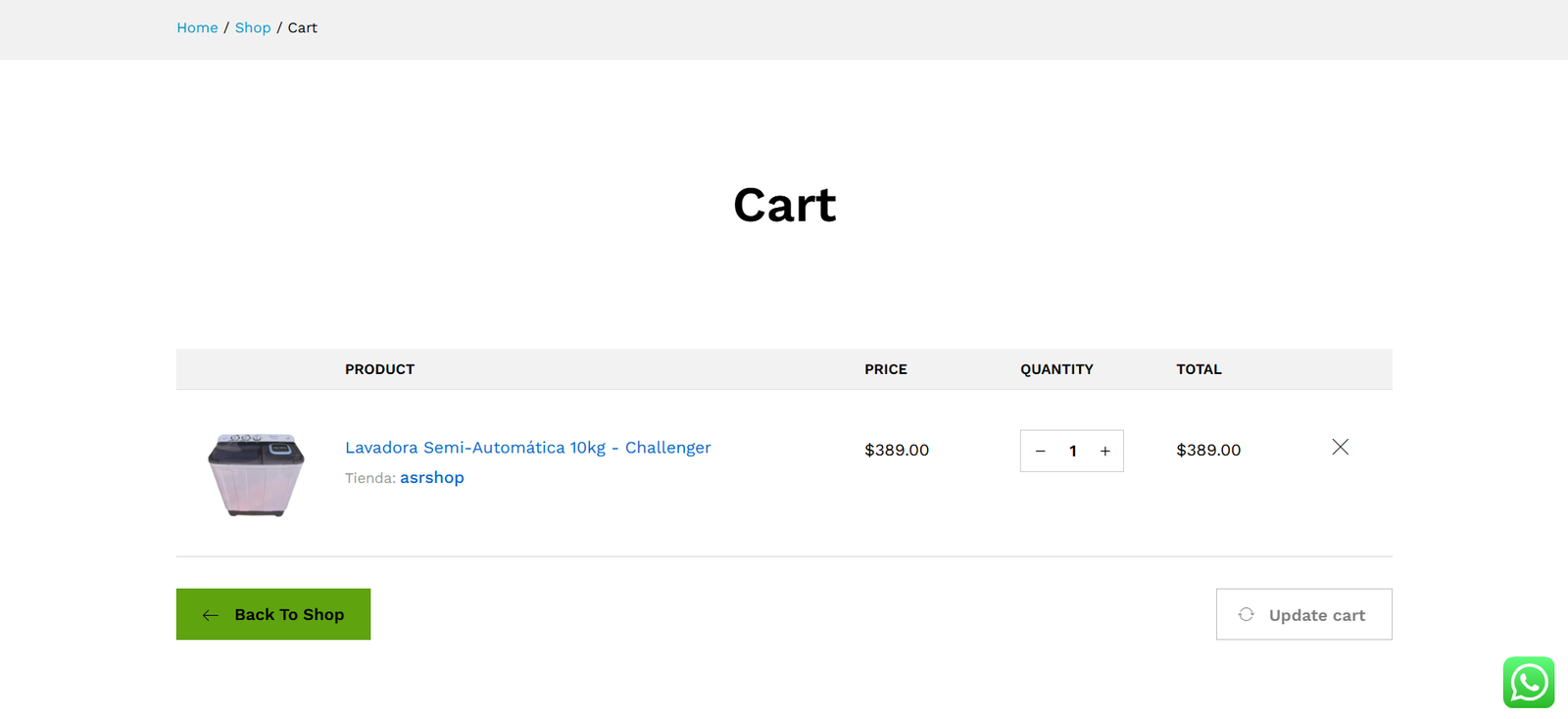Screen dimensions: 1568x719
Task: Click the PRODUCT column header
Action: [x=379, y=369]
